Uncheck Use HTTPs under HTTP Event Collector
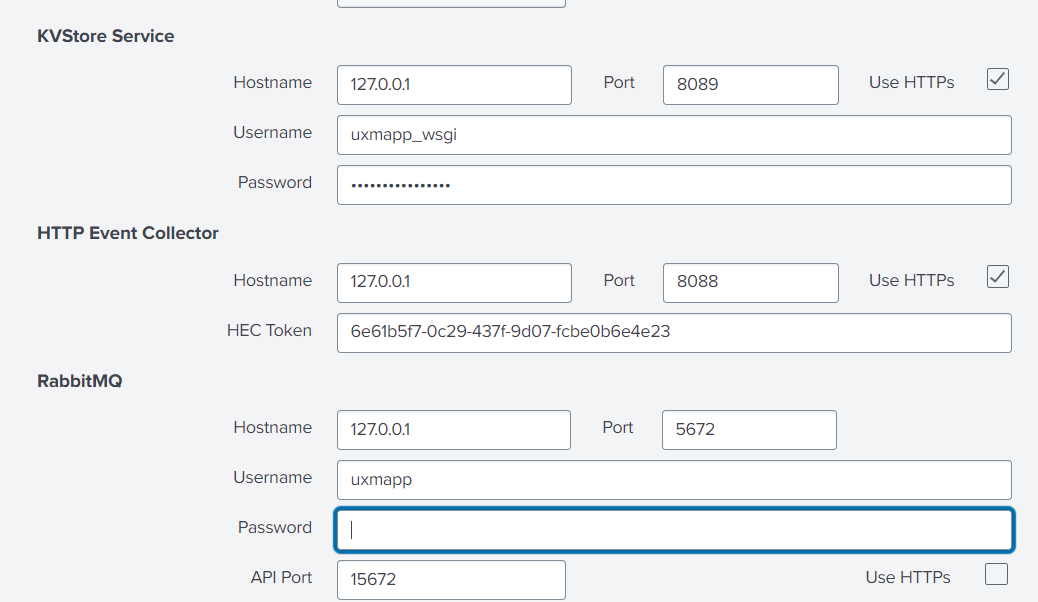The width and height of the screenshot is (1038, 602). pyautogui.click(x=997, y=277)
